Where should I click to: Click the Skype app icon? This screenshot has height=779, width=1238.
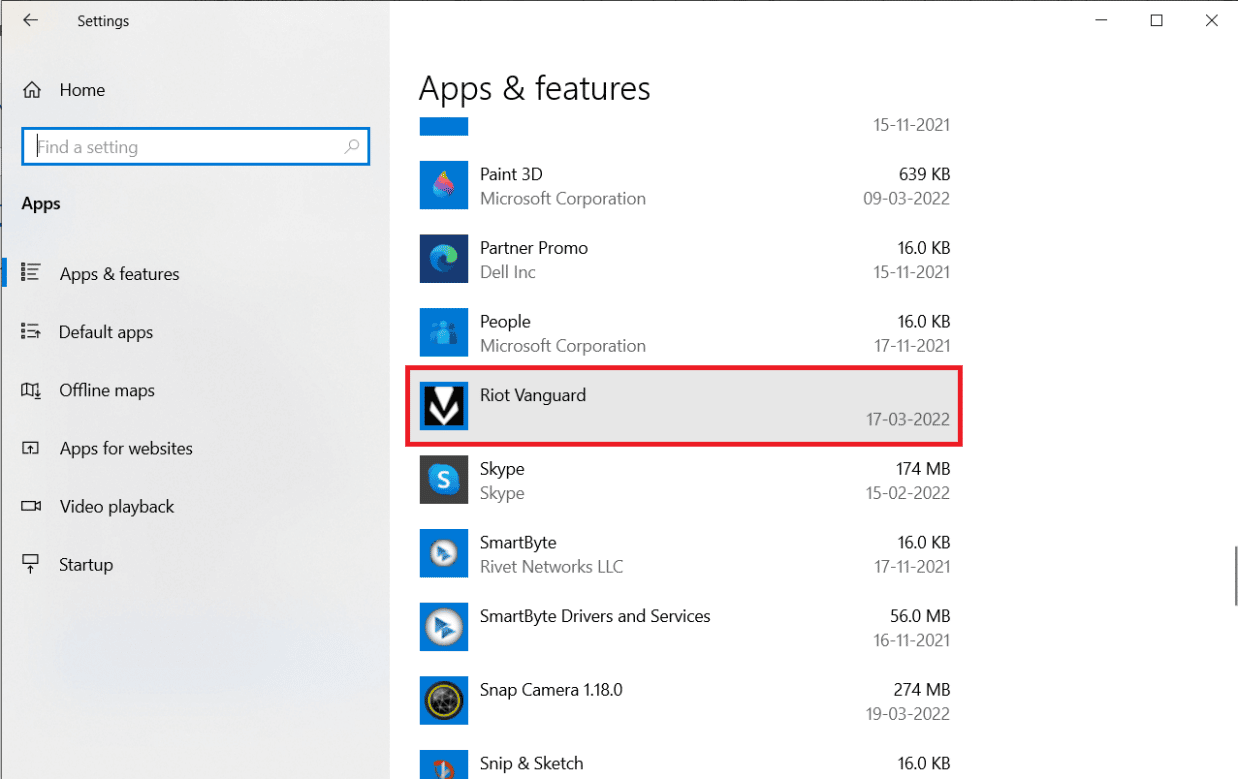pyautogui.click(x=444, y=481)
